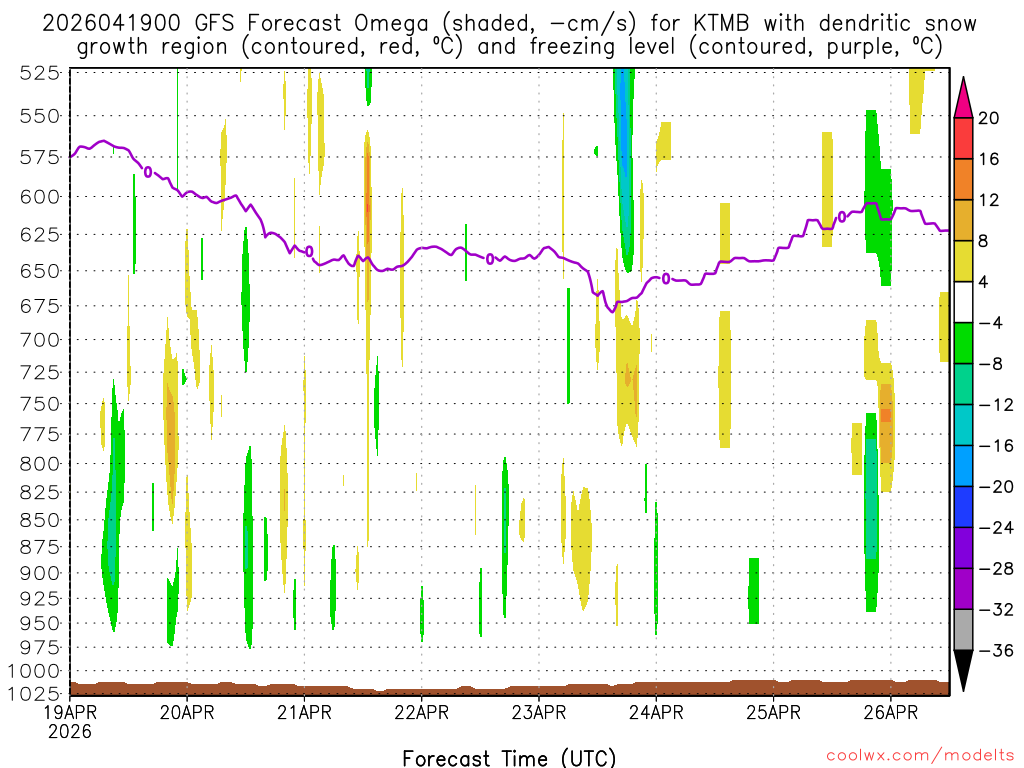Click the gray colorbar swatch between -32 and -36
Image resolution: width=1024 pixels, height=768 pixels.
[963, 630]
